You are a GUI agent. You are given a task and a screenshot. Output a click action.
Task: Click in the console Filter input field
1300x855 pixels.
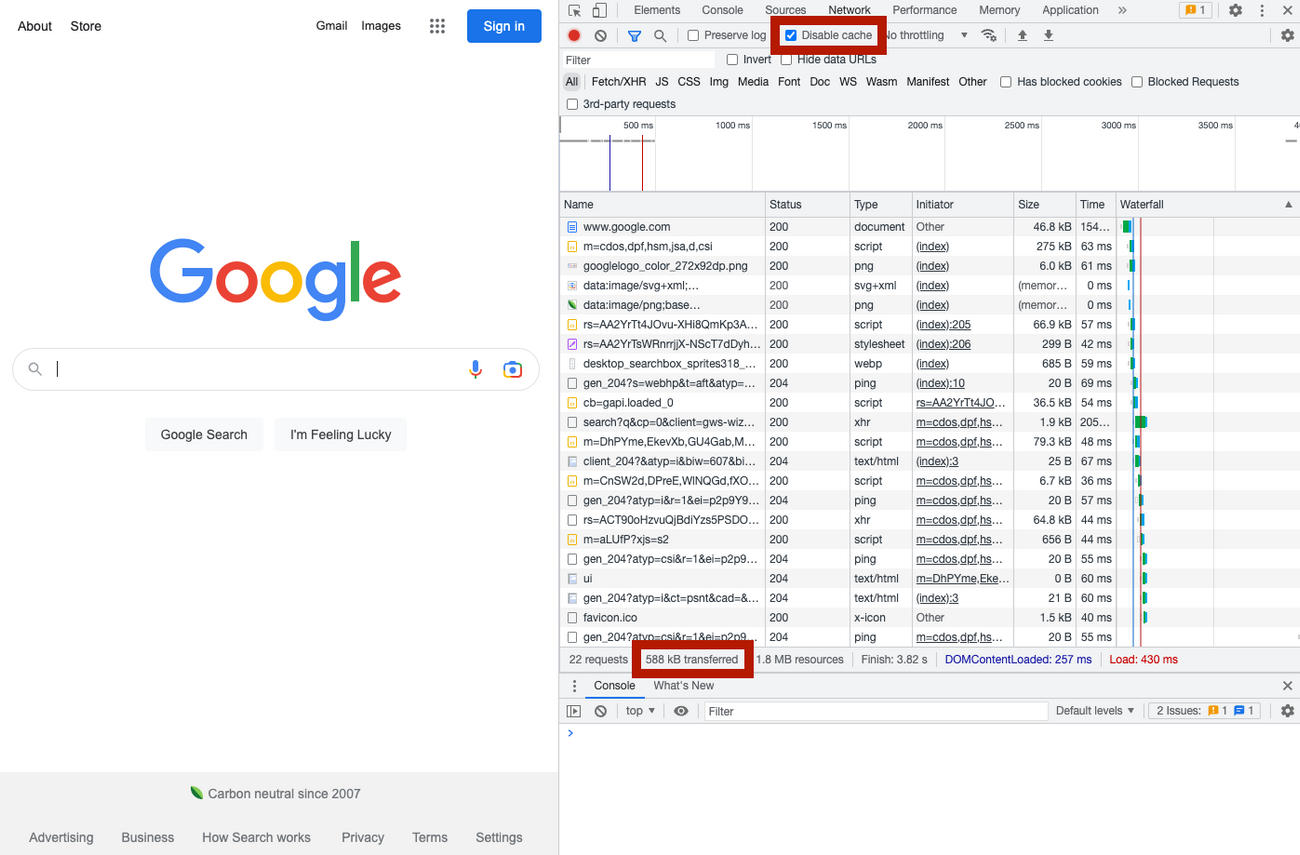tap(875, 711)
